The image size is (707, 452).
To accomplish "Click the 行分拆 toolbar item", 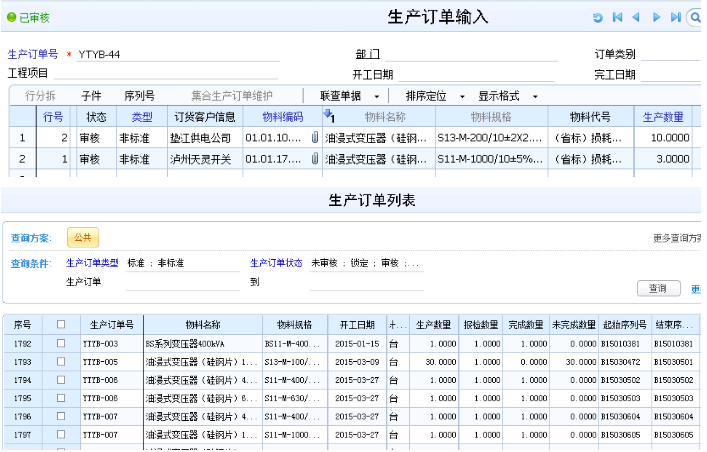I will pyautogui.click(x=40, y=96).
